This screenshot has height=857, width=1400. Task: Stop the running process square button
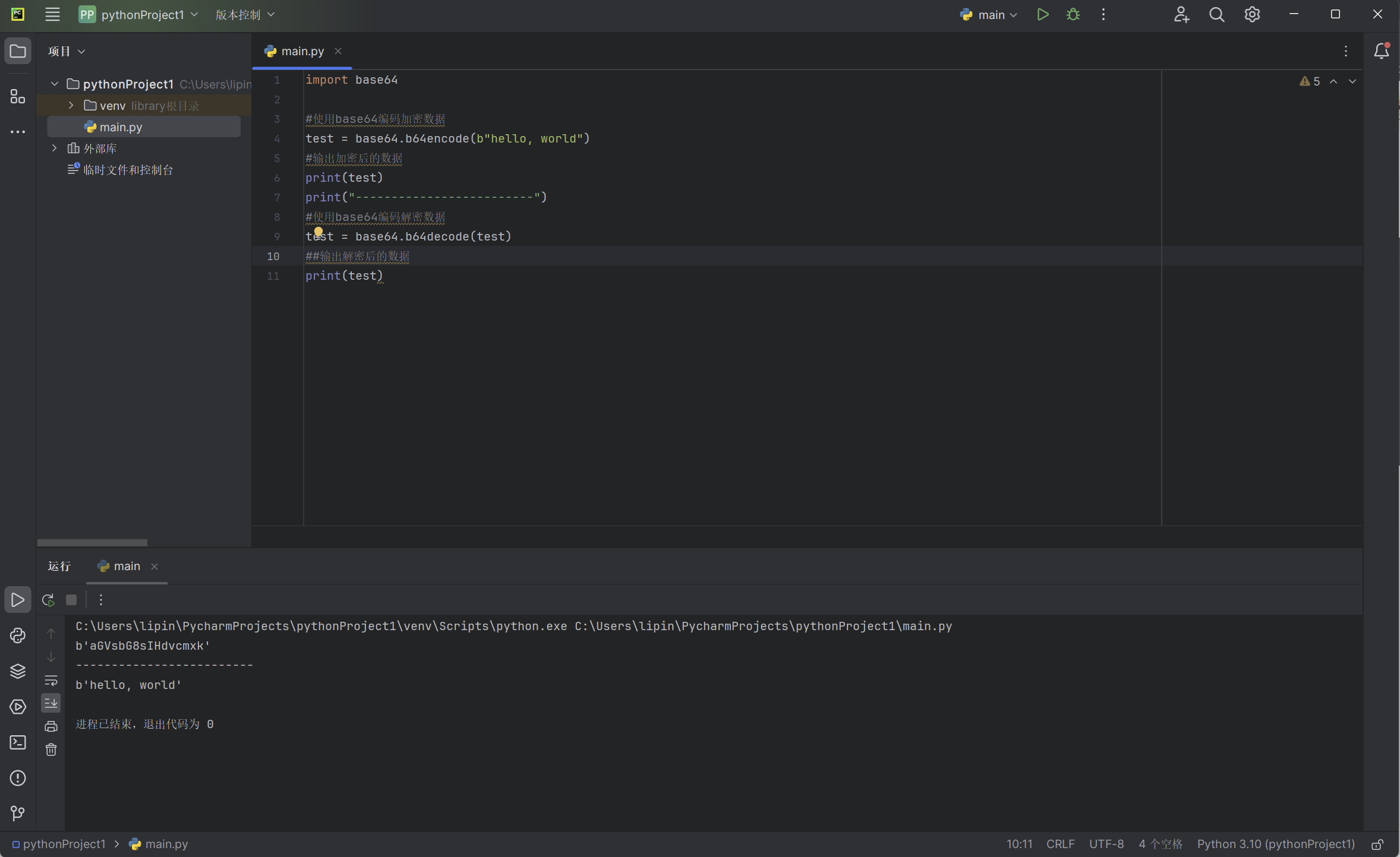71,600
